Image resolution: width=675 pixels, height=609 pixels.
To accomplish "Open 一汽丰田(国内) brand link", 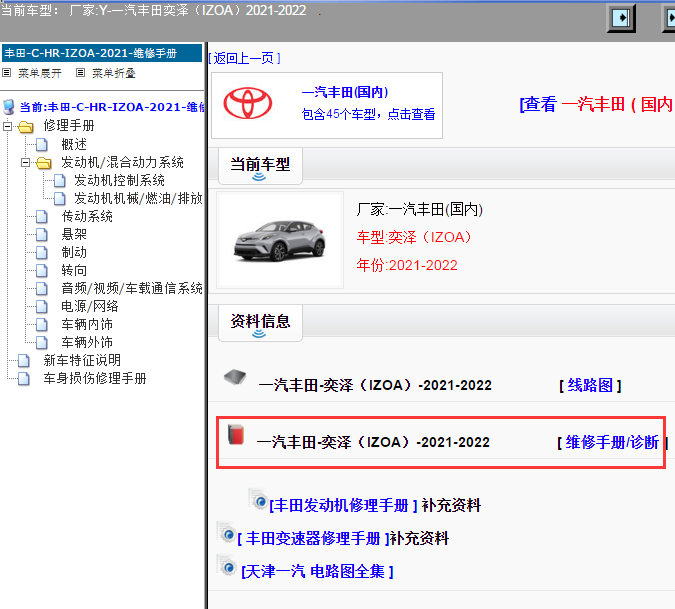I will pyautogui.click(x=345, y=92).
